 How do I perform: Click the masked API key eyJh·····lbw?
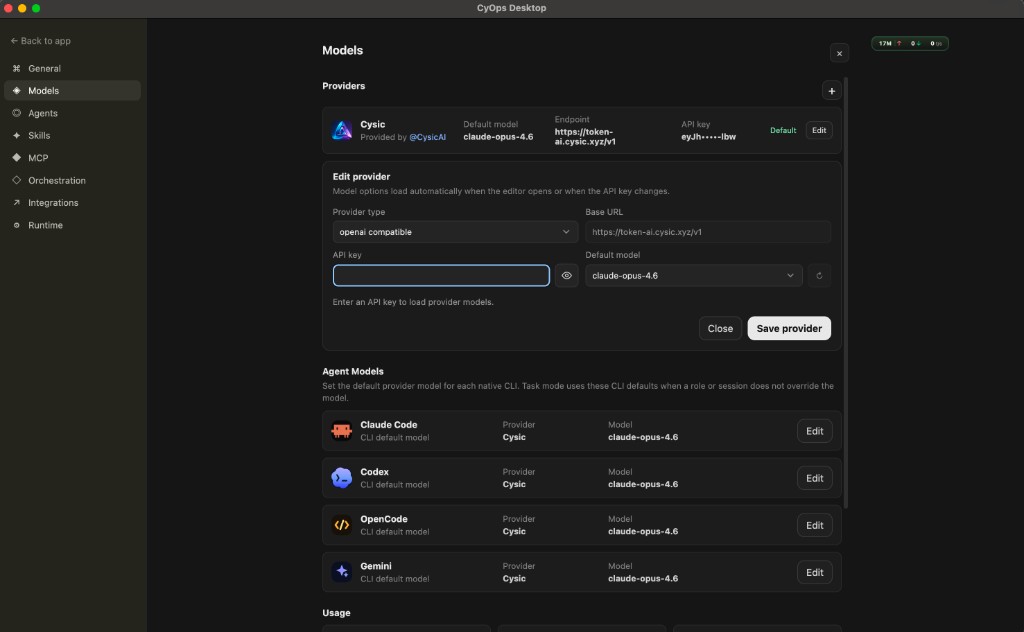pos(708,137)
